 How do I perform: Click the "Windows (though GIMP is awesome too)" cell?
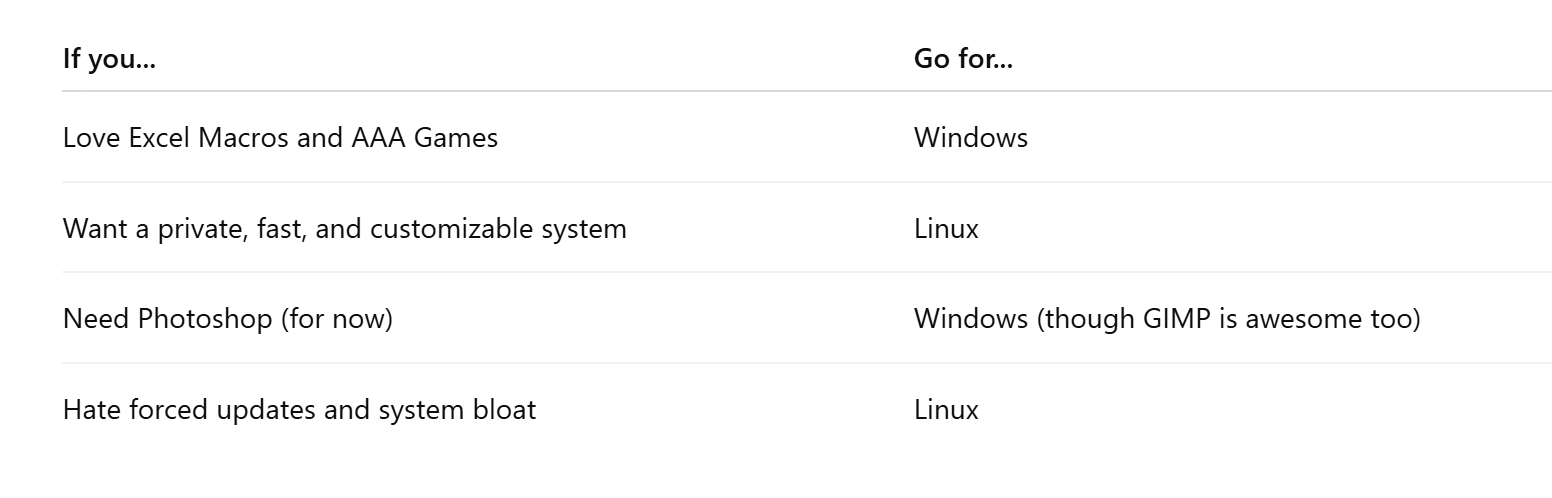pos(1167,319)
